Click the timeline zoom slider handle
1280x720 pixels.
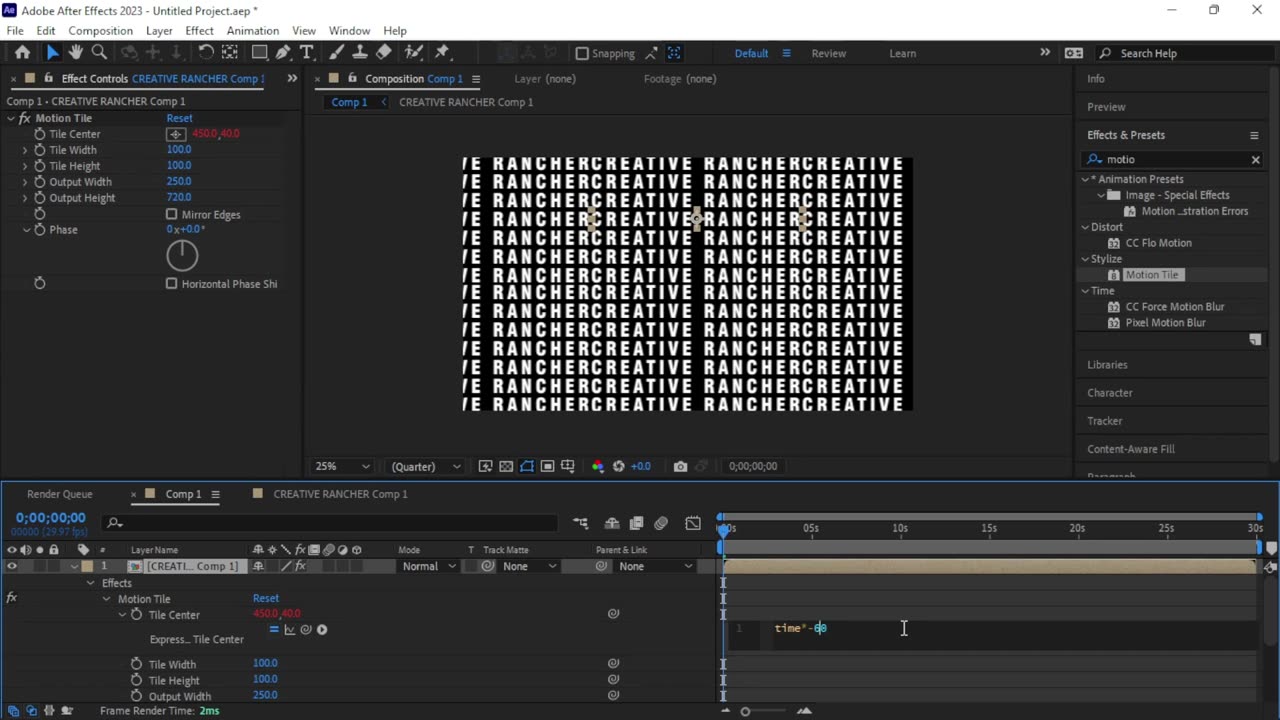(x=745, y=711)
